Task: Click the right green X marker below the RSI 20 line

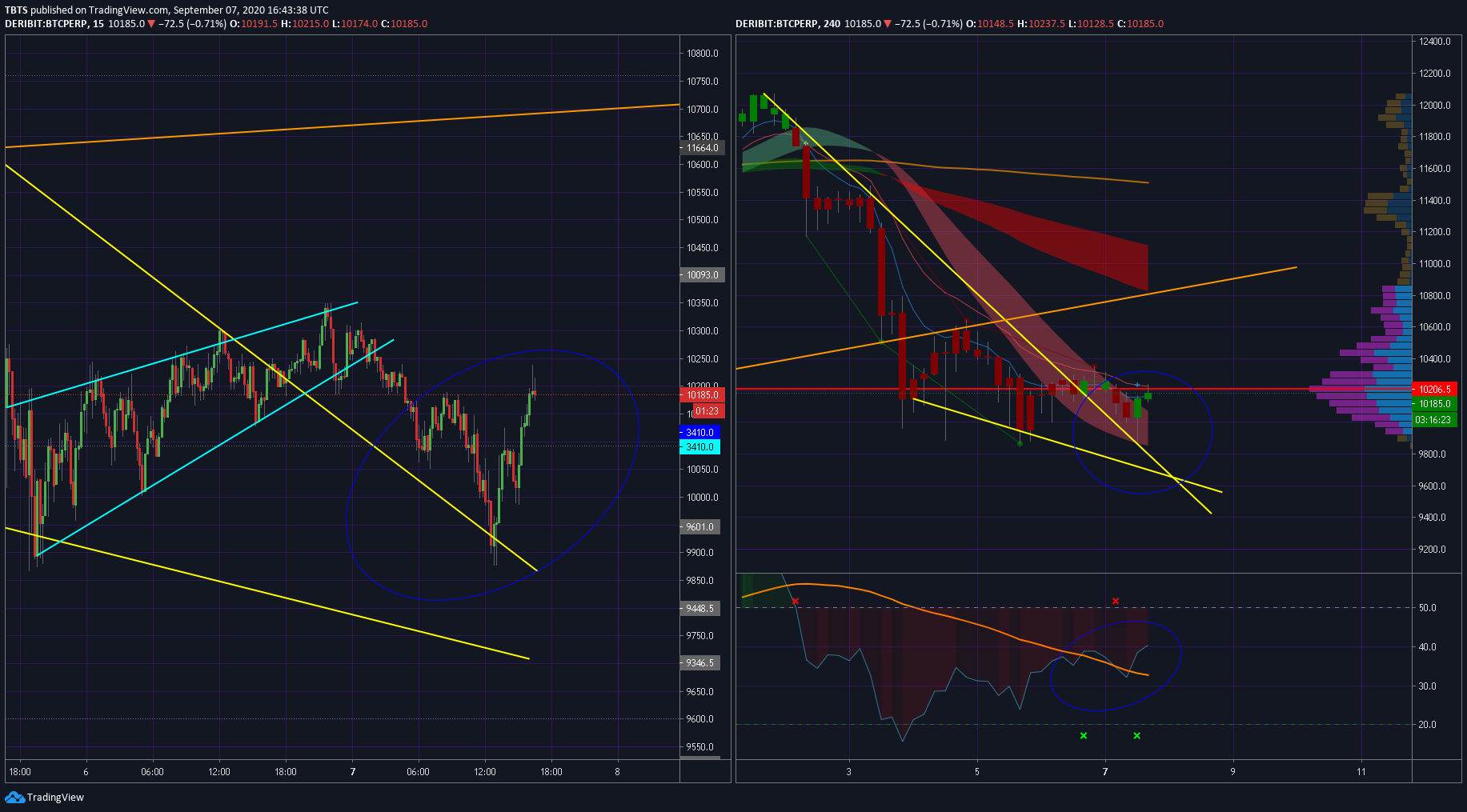Action: pos(1137,735)
